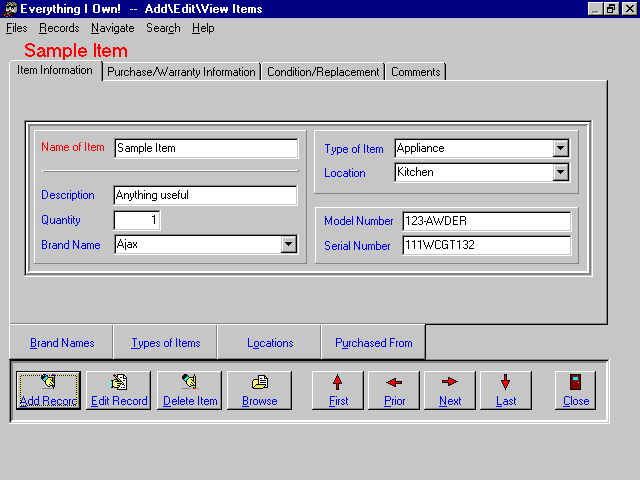Select the Comments tab

pos(415,72)
